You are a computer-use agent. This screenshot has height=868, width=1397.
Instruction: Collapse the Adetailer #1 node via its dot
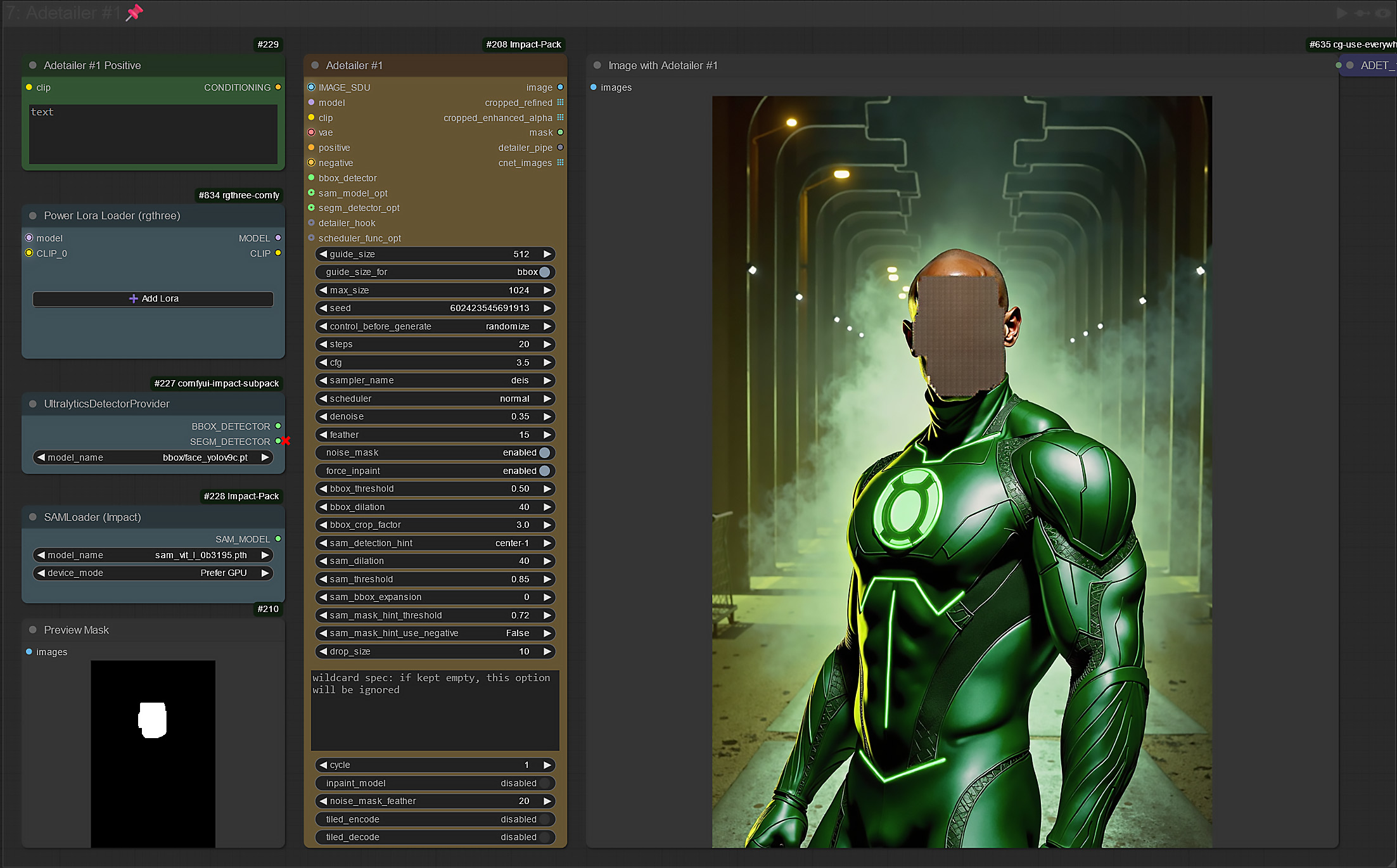click(x=315, y=66)
